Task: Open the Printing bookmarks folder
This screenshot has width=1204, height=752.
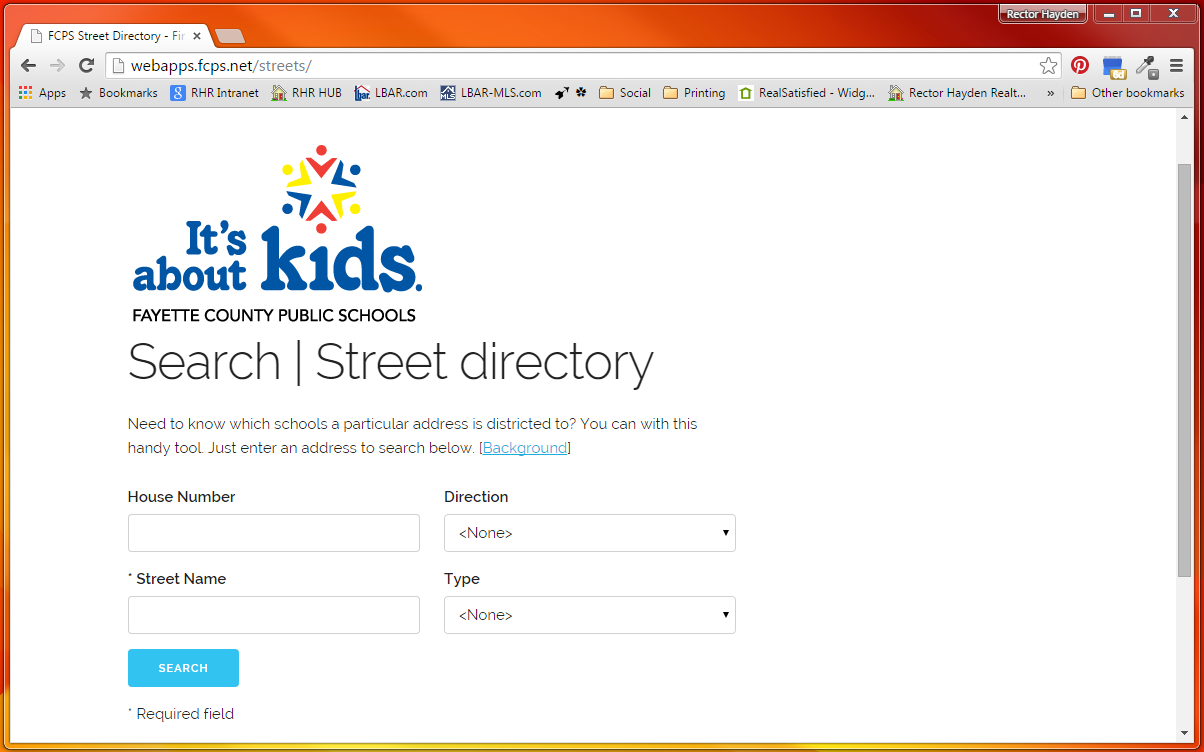Action: (694, 93)
